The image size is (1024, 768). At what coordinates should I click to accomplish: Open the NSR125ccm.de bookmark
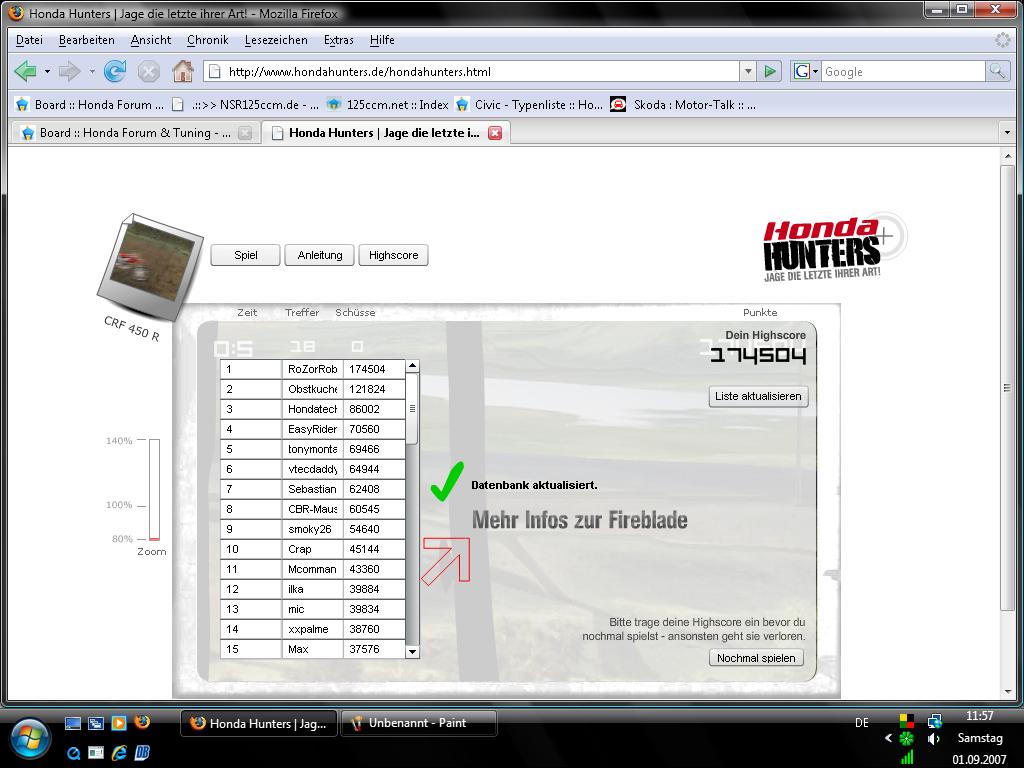(x=246, y=104)
